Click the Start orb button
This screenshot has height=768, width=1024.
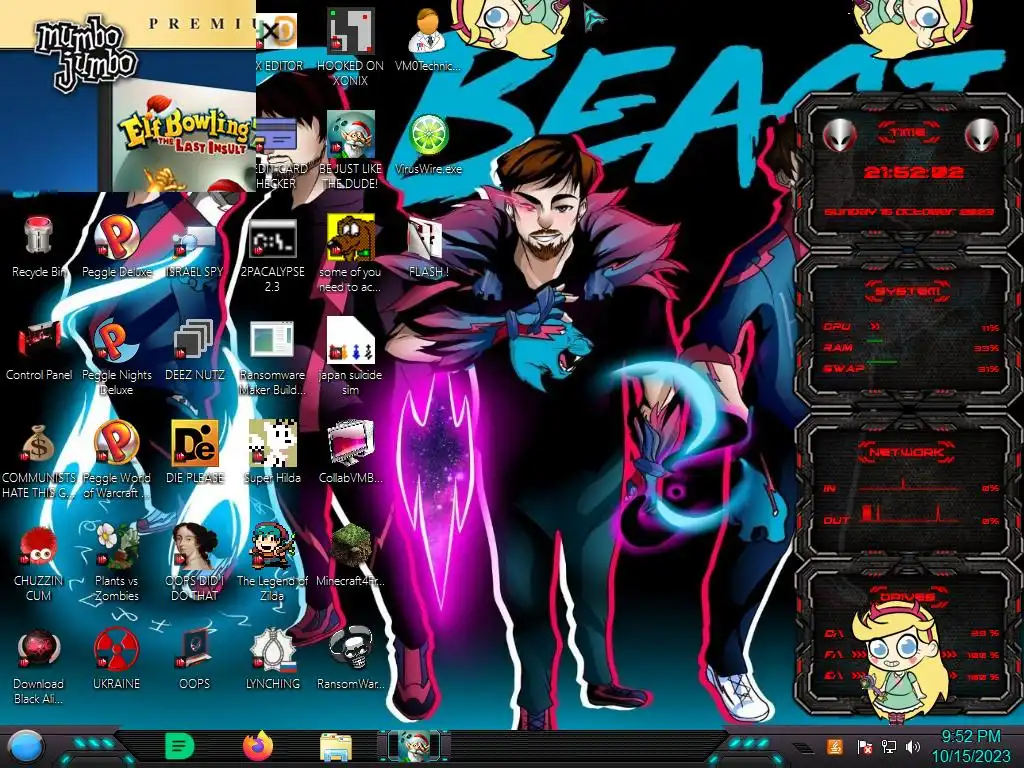(27, 746)
